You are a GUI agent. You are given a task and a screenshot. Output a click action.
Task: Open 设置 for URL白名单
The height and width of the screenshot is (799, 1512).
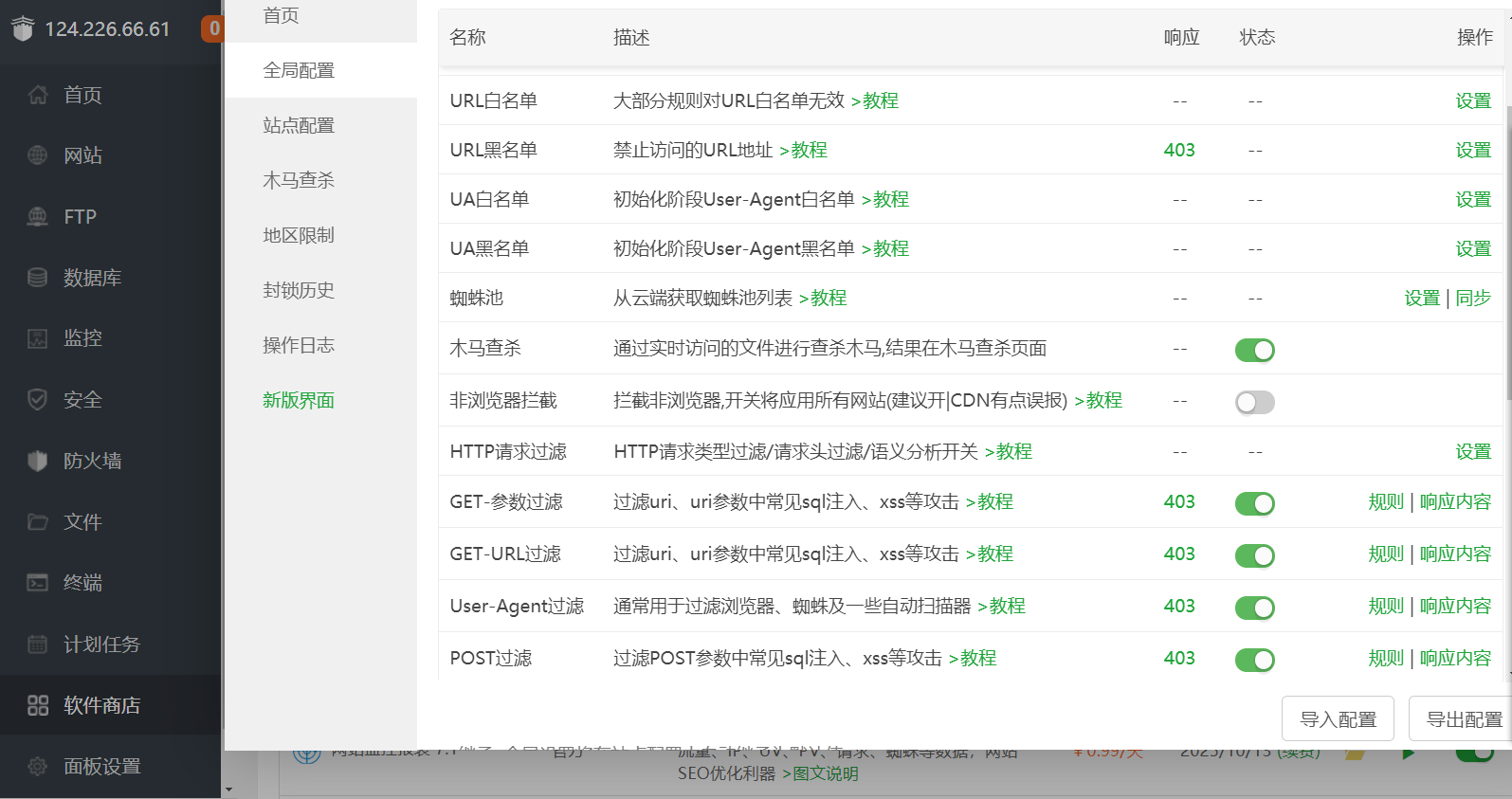point(1473,100)
